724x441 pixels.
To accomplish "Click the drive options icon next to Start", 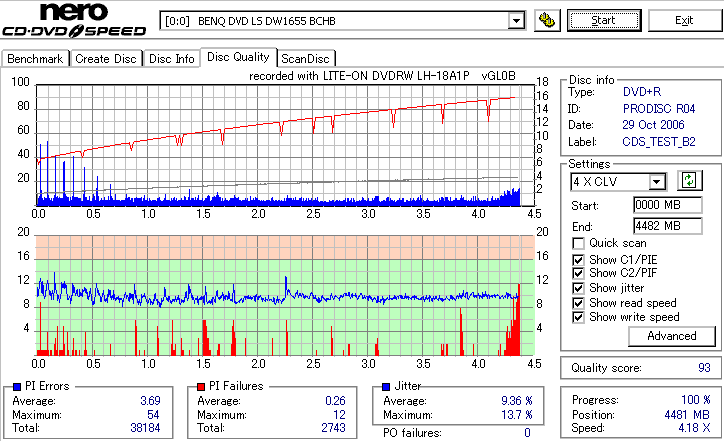I will [547, 21].
